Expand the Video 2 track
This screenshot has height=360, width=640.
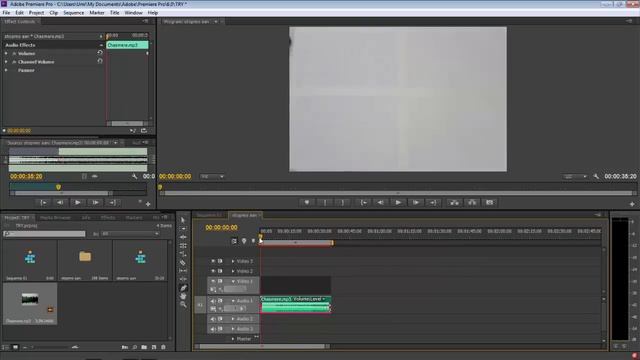[x=233, y=271]
